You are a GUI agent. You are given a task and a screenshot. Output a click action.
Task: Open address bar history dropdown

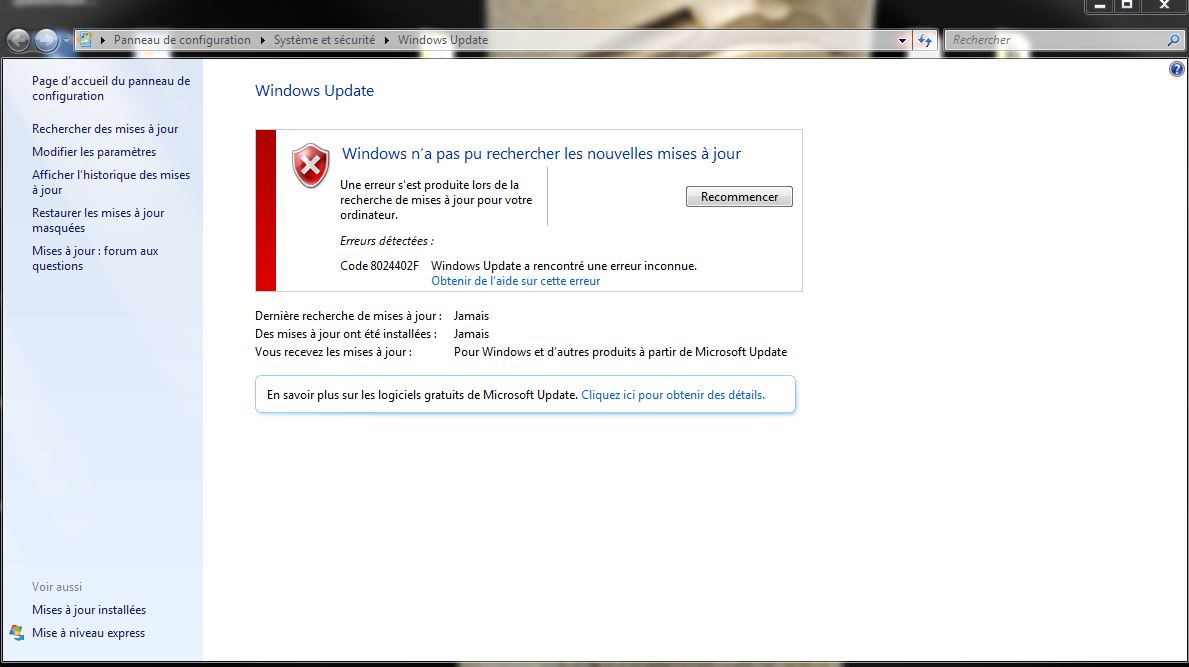[902, 40]
